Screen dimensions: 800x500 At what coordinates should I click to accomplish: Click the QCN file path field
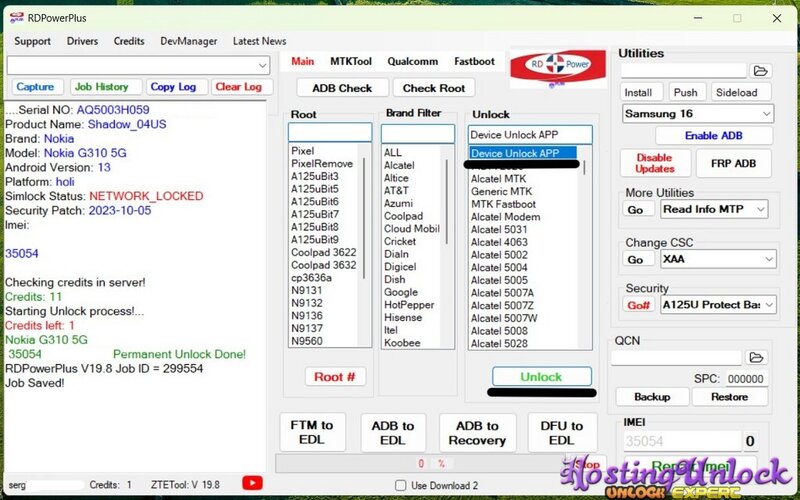(677, 357)
